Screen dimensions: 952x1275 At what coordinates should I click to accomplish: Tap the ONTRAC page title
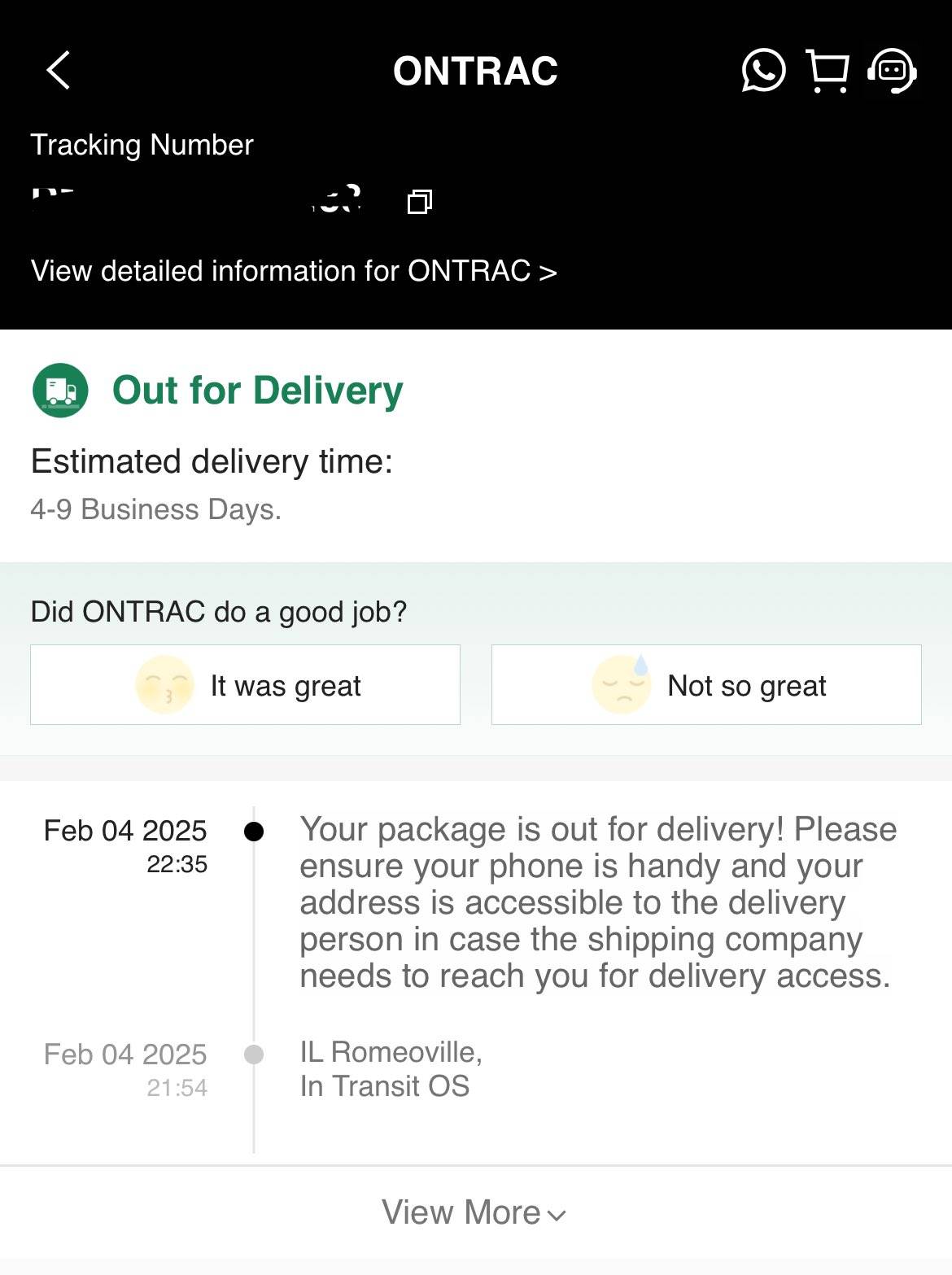tap(475, 72)
